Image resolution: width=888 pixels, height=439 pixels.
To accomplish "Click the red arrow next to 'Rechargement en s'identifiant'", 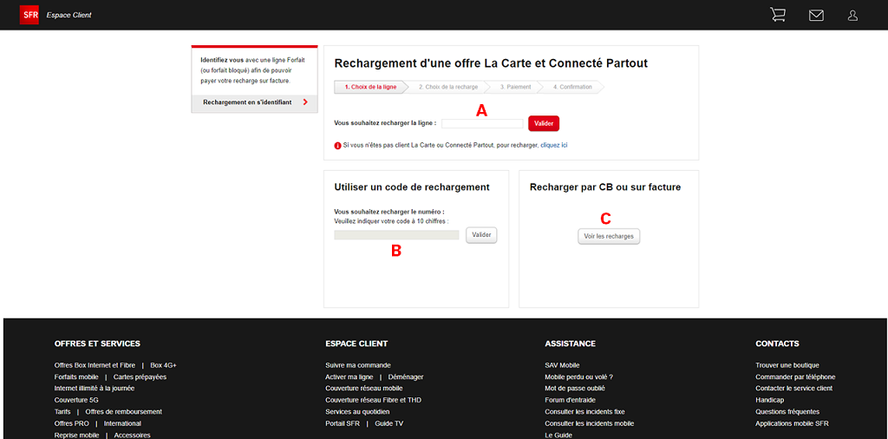I will [x=305, y=103].
